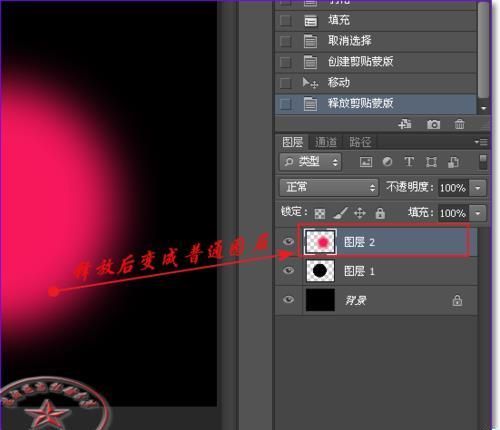Create new action from current state icon

(x=405, y=125)
